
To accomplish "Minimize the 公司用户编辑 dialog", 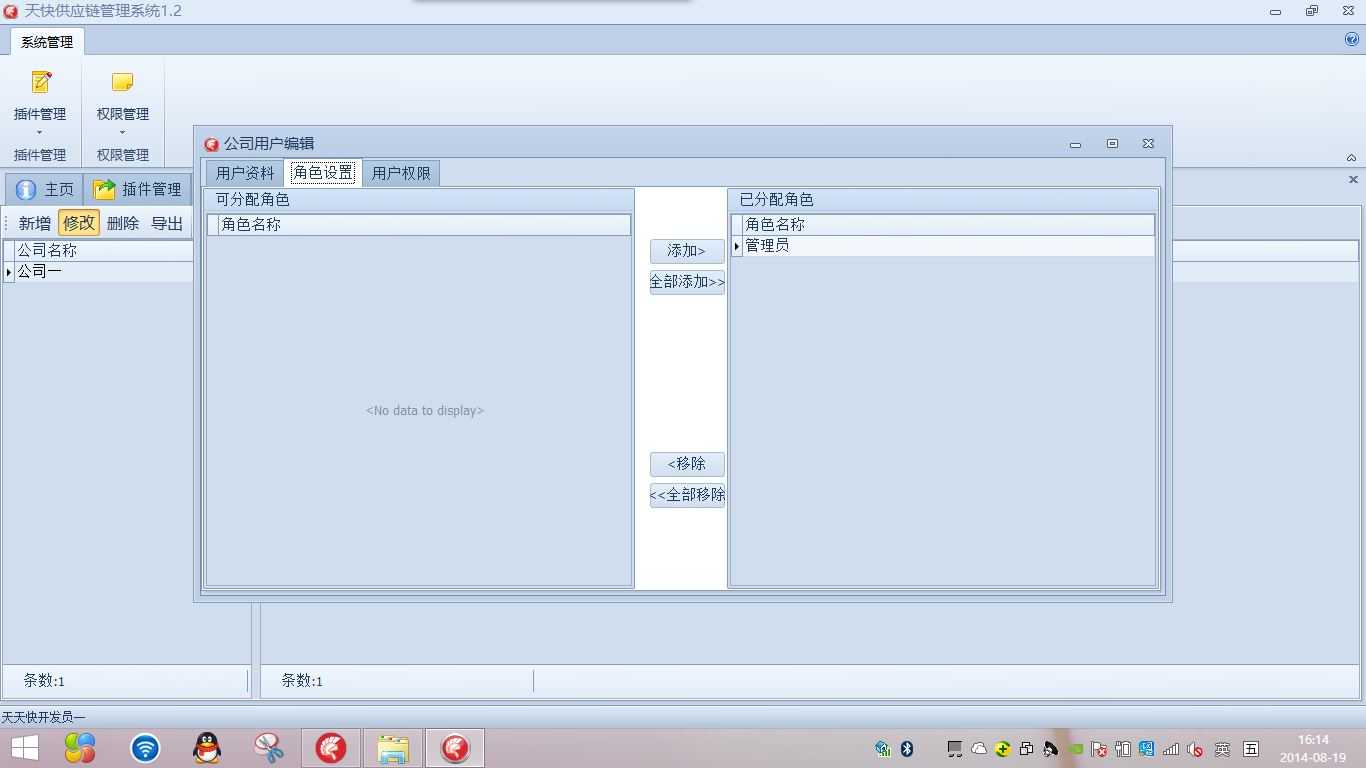I will [1075, 144].
